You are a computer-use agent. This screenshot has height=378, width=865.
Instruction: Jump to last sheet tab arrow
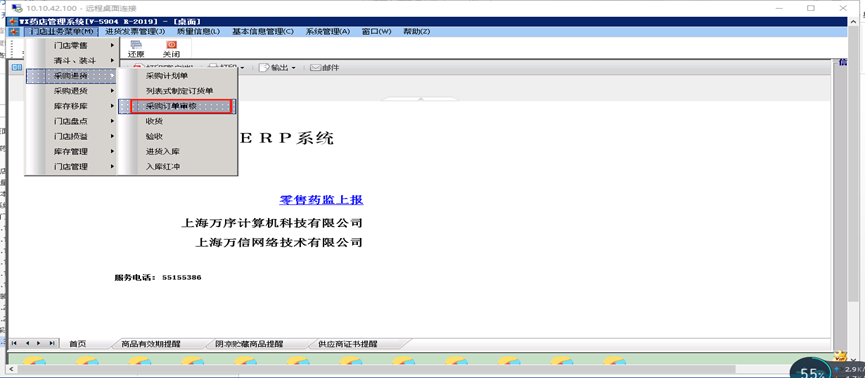tap(51, 343)
